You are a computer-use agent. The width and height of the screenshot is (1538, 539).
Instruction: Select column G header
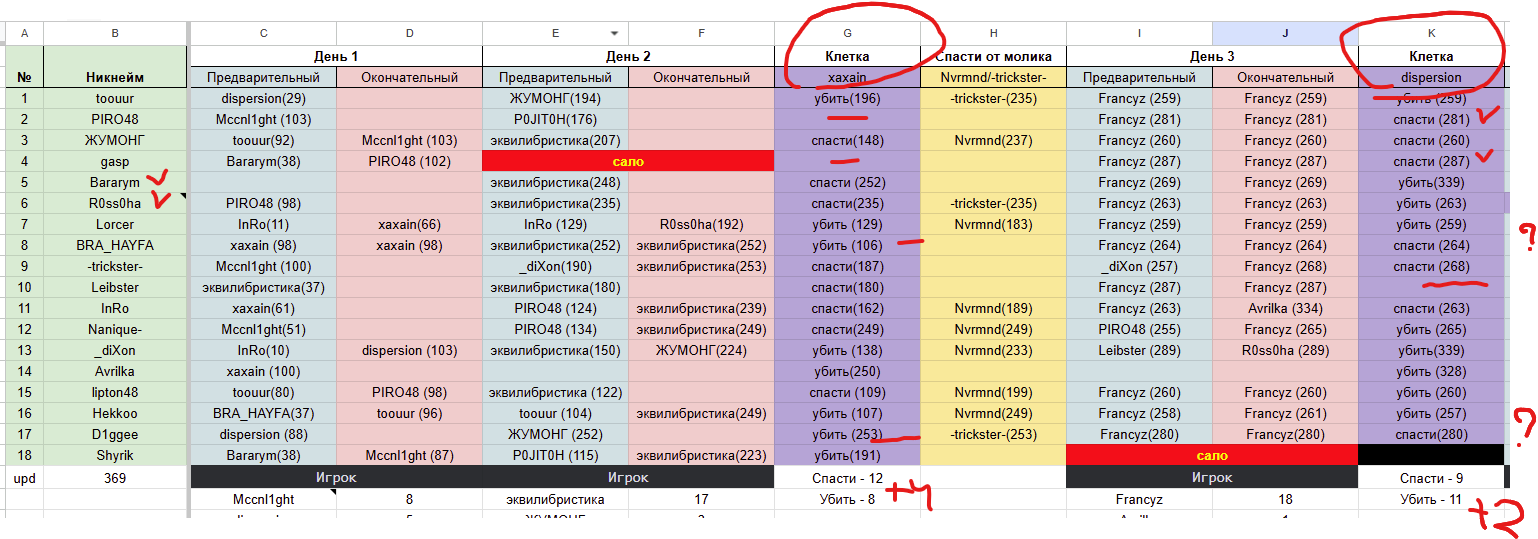click(x=847, y=34)
